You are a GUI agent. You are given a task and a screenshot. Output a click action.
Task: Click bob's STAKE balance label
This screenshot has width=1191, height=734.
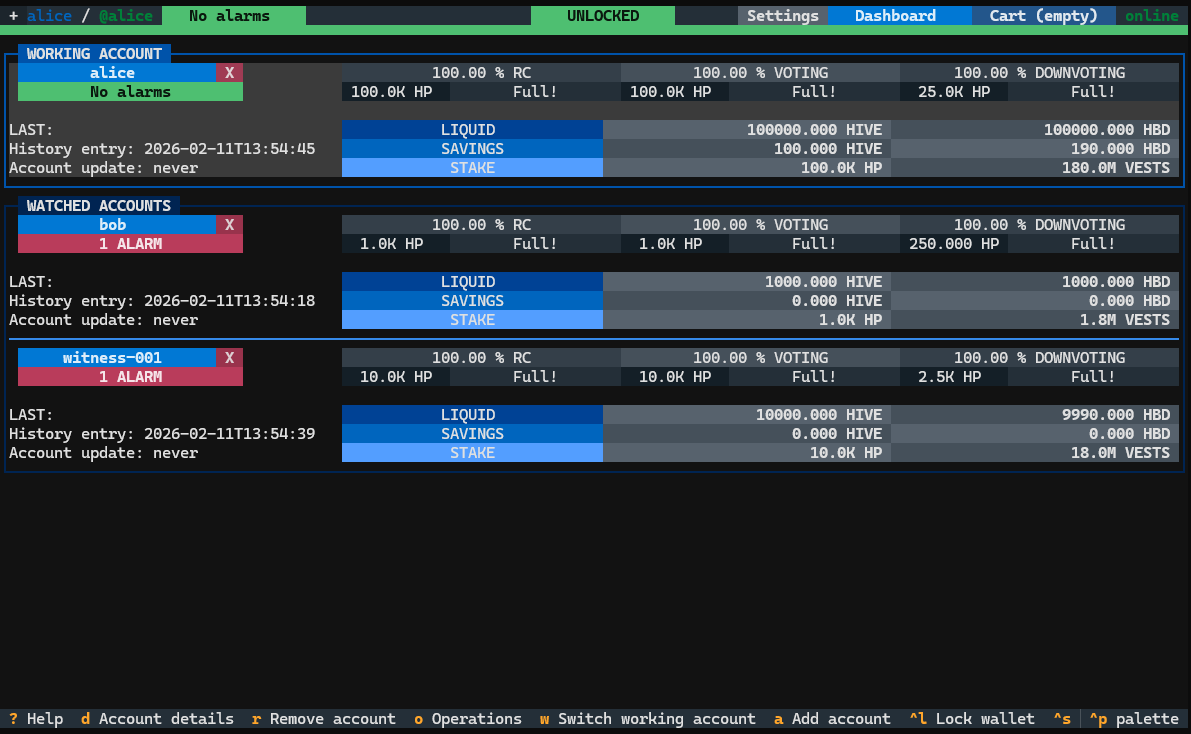tap(472, 319)
